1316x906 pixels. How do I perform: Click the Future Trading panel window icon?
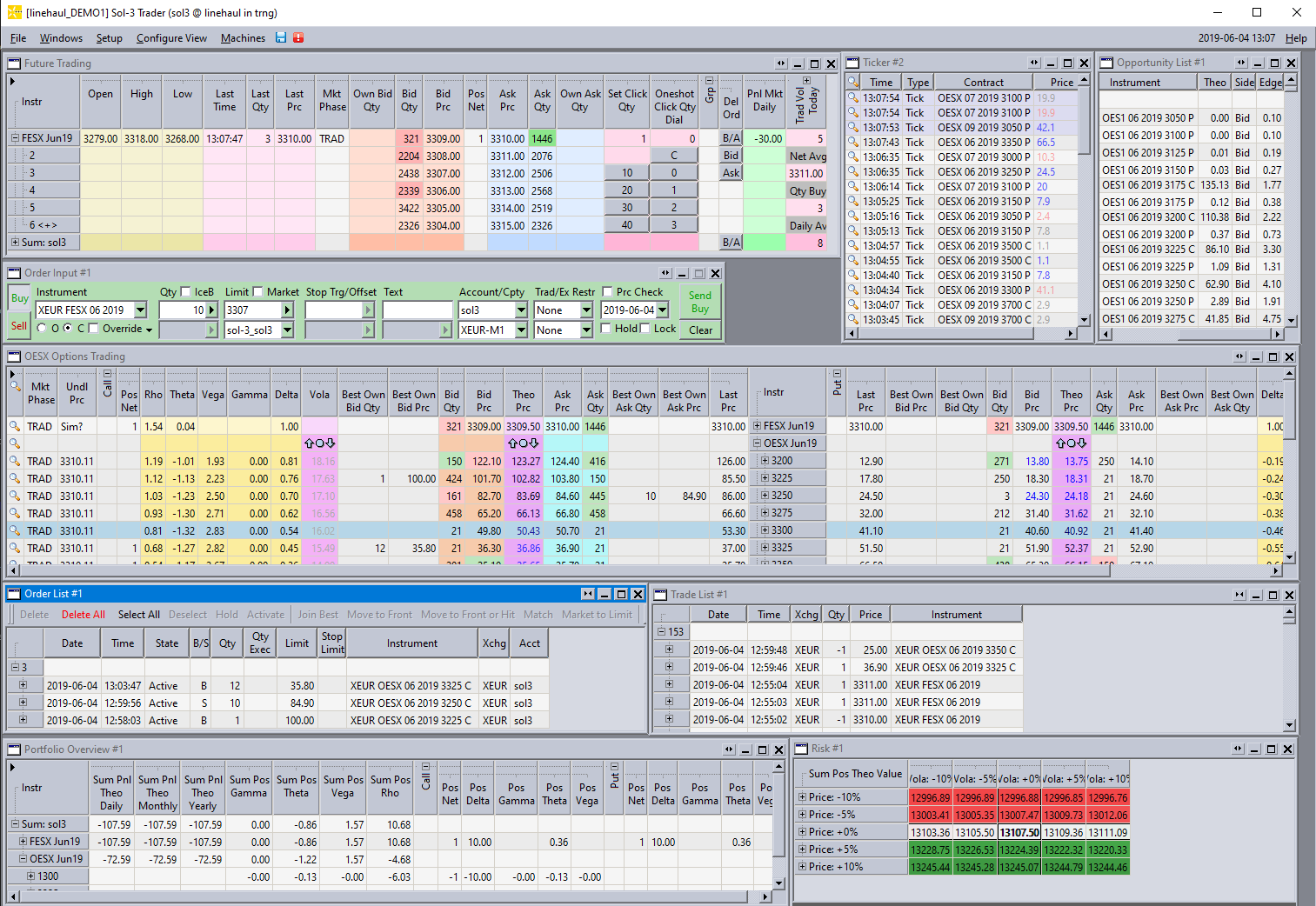click(14, 63)
